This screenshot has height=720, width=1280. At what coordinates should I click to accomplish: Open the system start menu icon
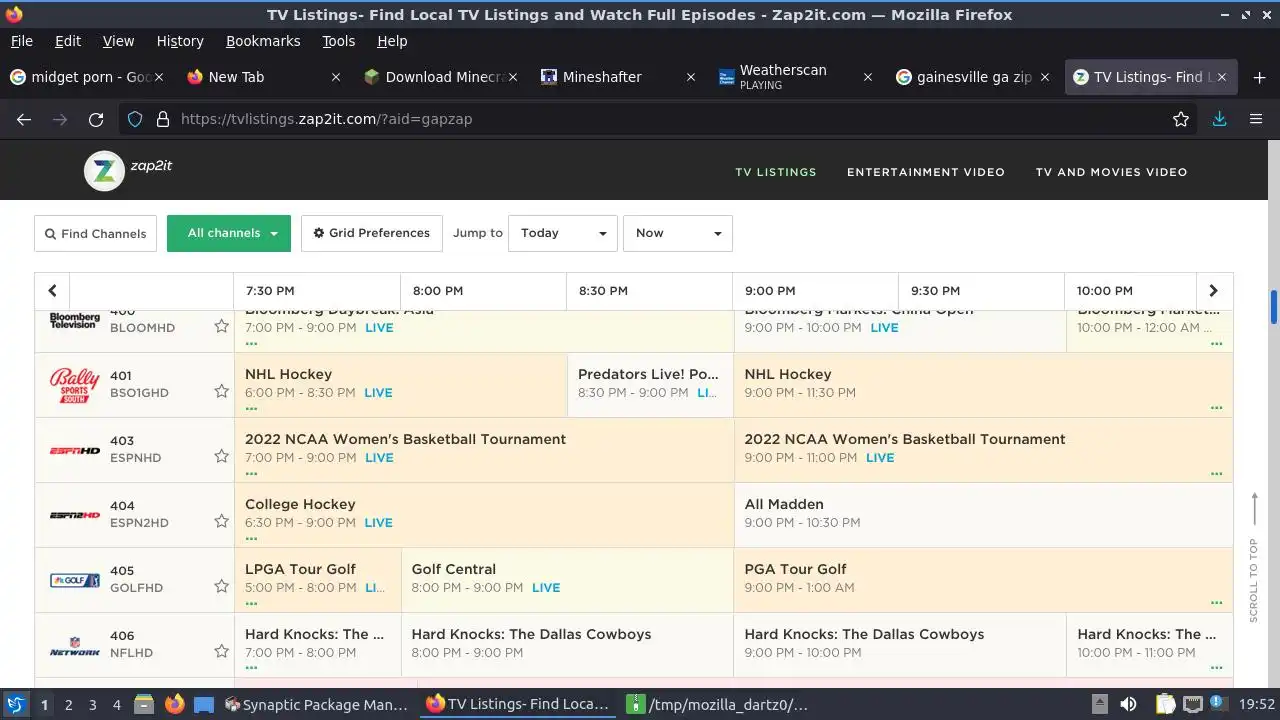(x=15, y=704)
